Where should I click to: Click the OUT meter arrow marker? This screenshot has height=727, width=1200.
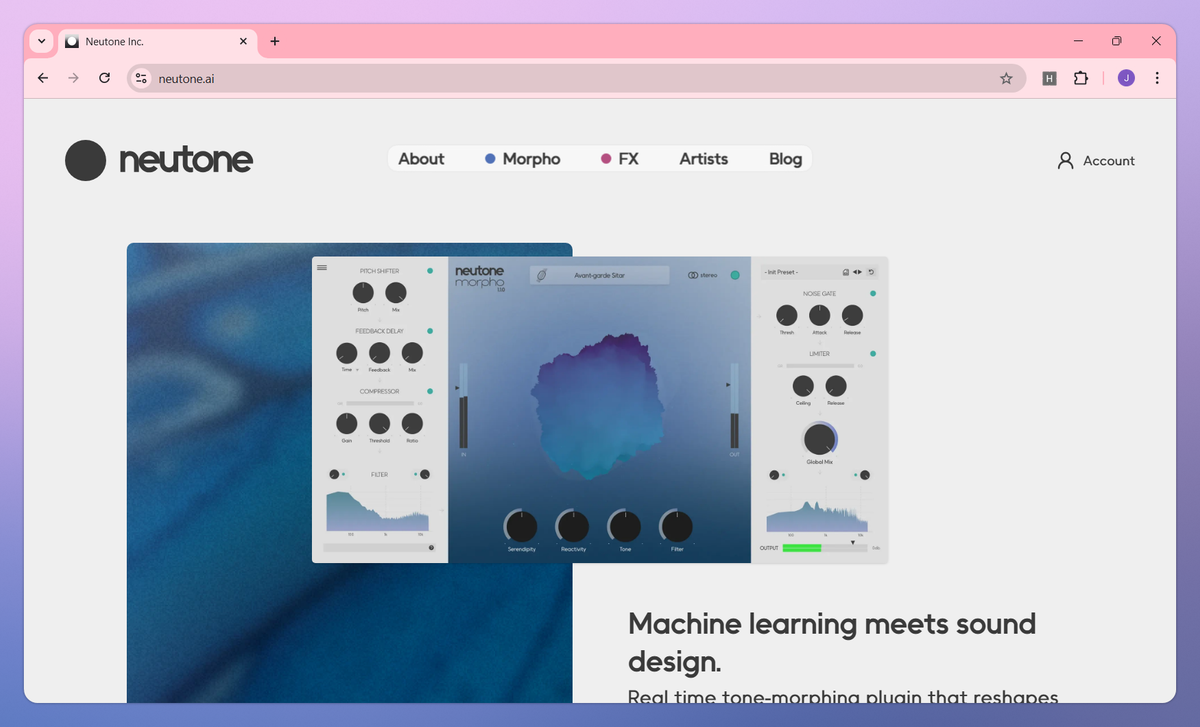[729, 383]
